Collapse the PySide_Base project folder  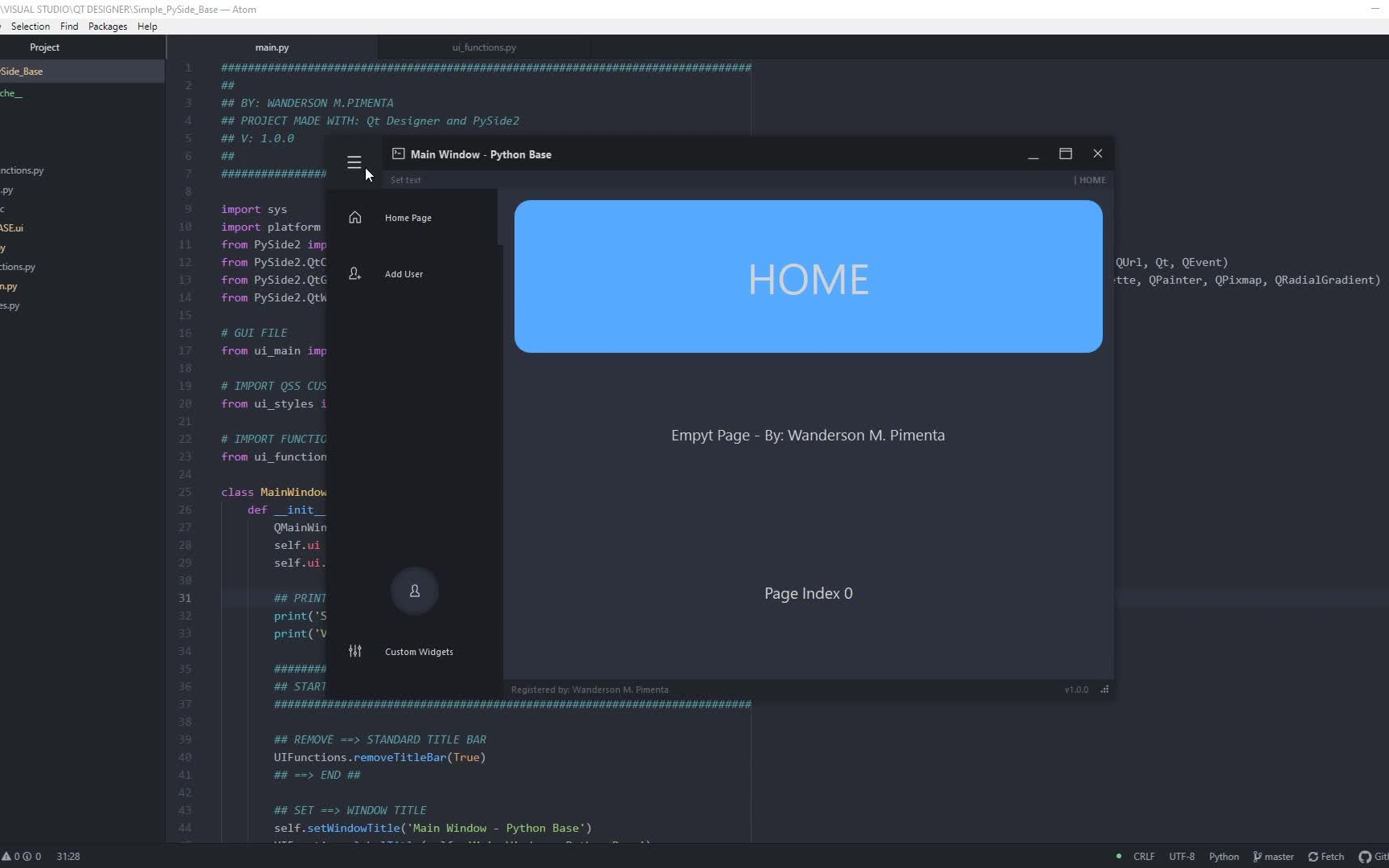(21, 71)
